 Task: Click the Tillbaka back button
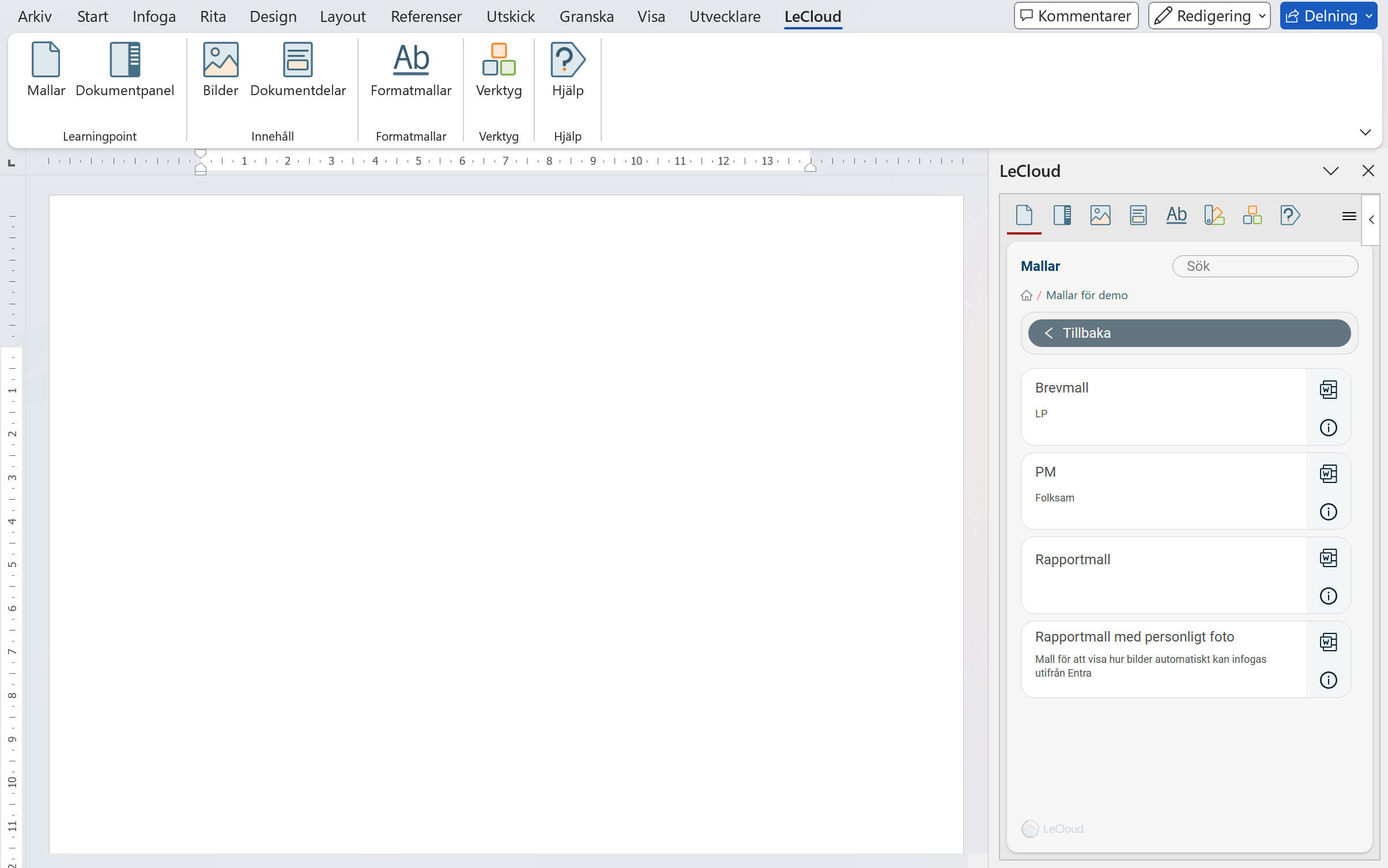coord(1189,333)
